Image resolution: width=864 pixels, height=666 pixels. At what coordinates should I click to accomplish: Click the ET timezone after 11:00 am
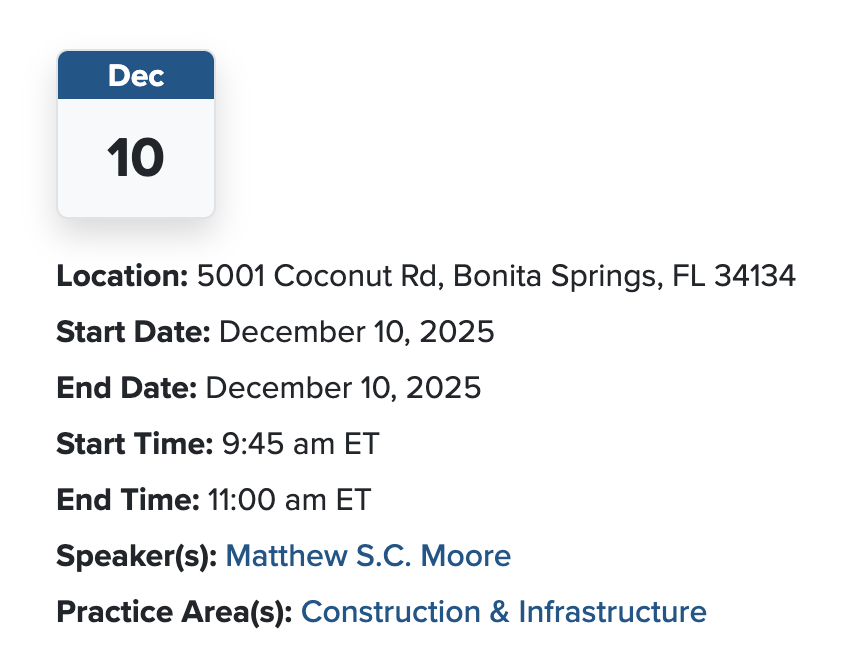coord(354,500)
